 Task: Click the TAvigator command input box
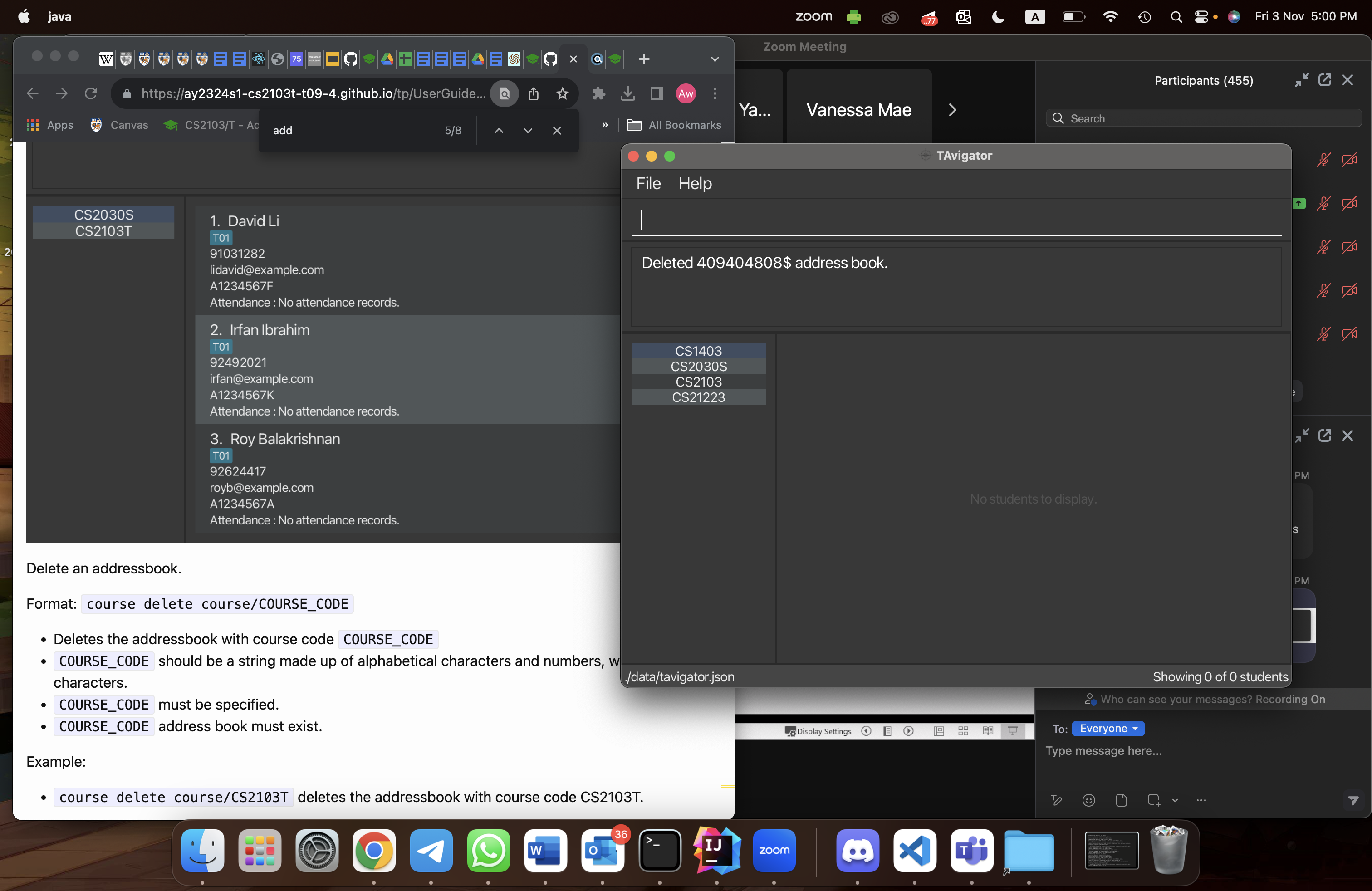pos(957,220)
